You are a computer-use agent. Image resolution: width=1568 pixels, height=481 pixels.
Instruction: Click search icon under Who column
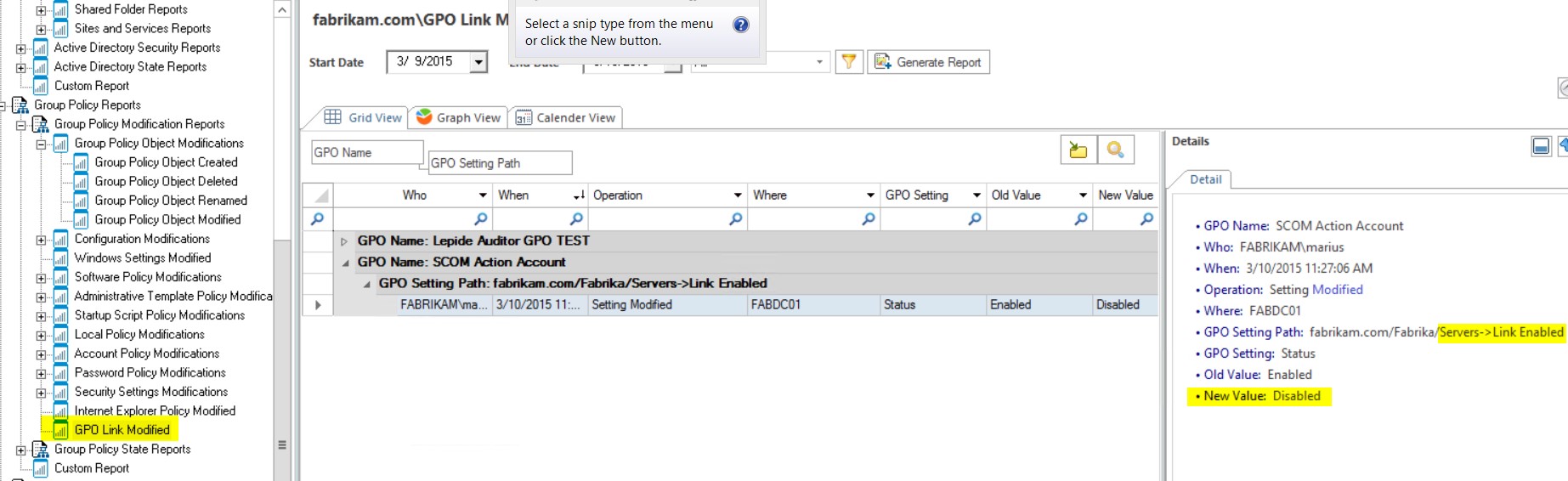(x=480, y=219)
